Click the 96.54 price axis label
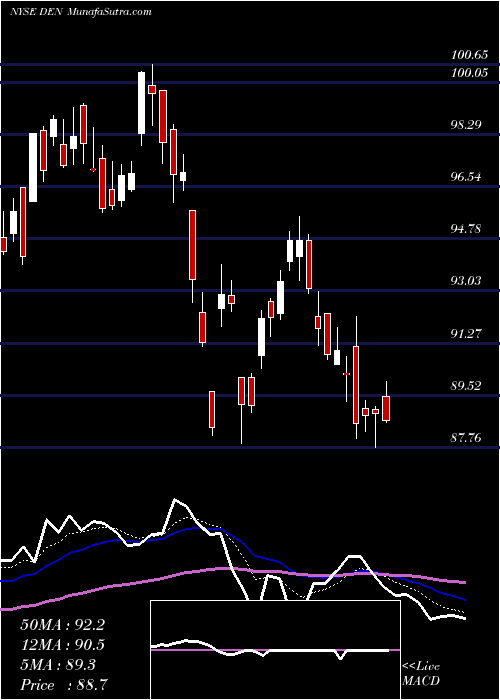Viewport: 500px width, 700px height. pyautogui.click(x=466, y=177)
